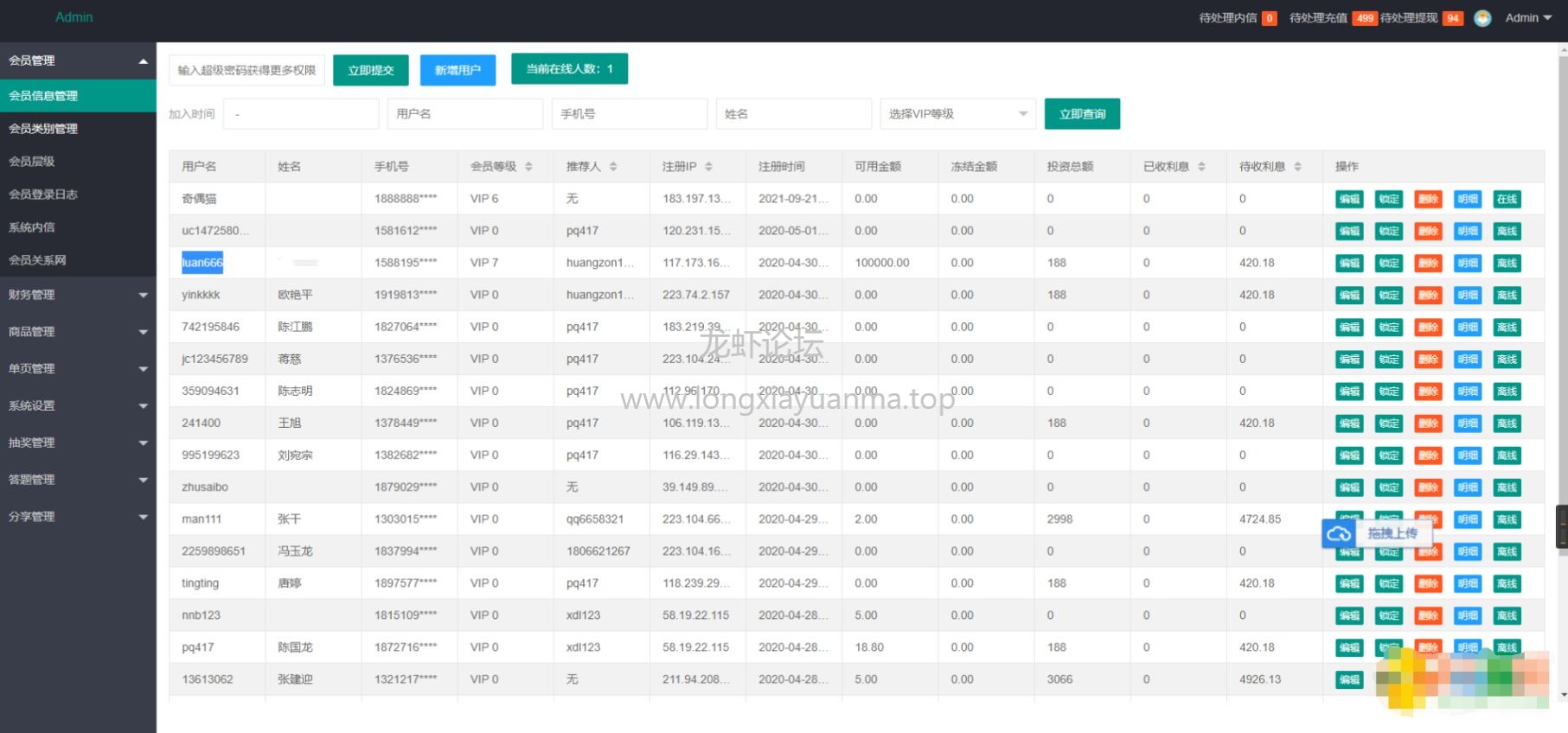The width and height of the screenshot is (1568, 733).
Task: Click 明细 for user man111
Action: point(1468,519)
